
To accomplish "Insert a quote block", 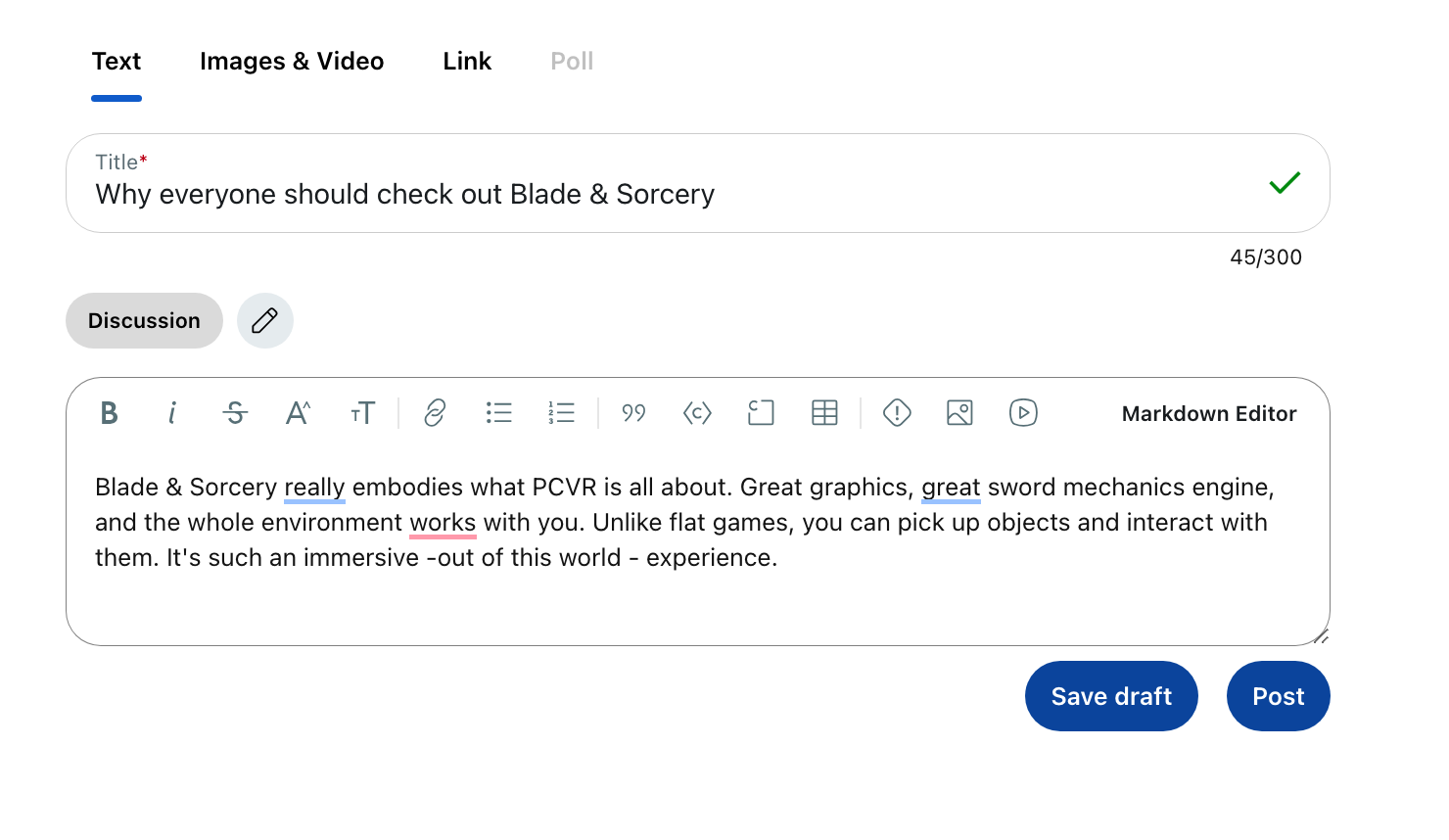I will tap(633, 413).
